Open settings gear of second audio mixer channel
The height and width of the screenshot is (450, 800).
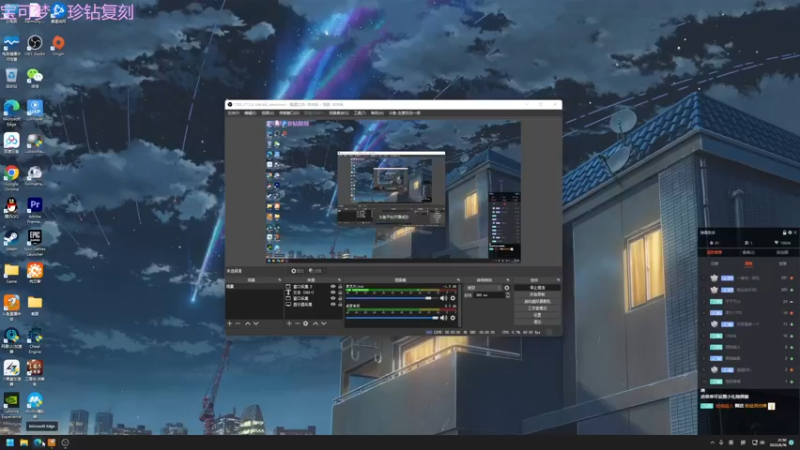(x=453, y=318)
